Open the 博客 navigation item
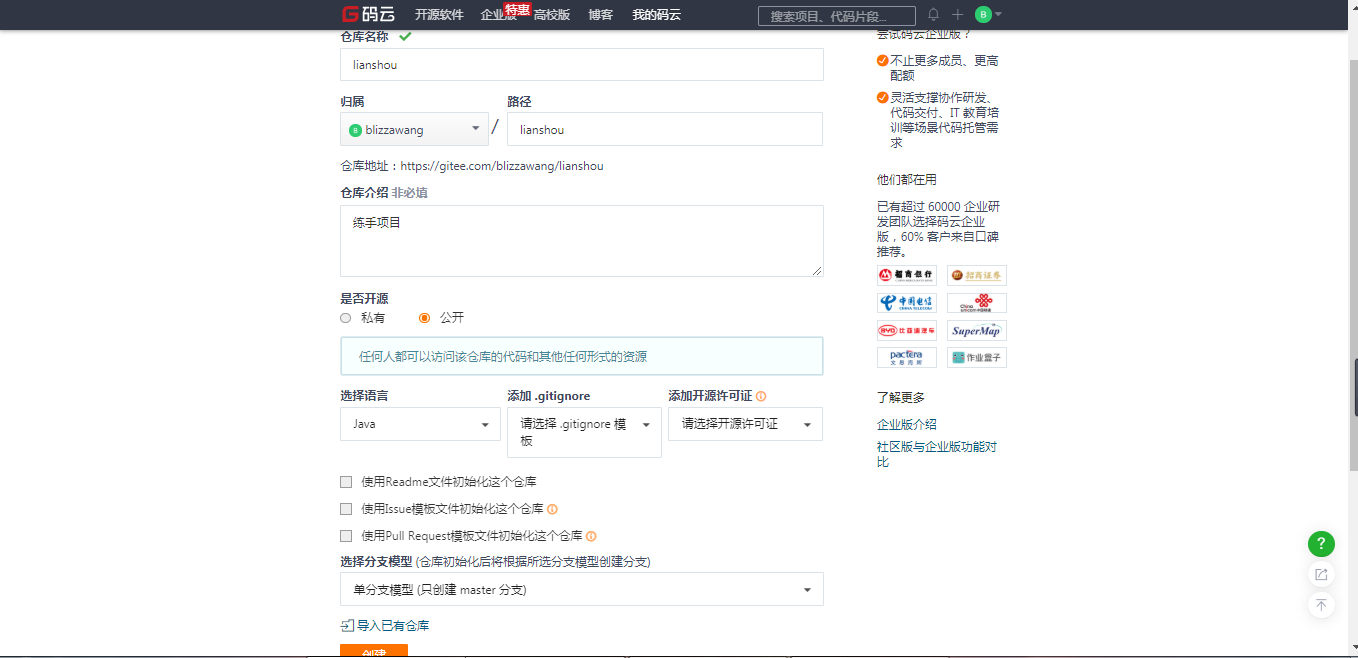The height and width of the screenshot is (658, 1358). click(x=601, y=14)
